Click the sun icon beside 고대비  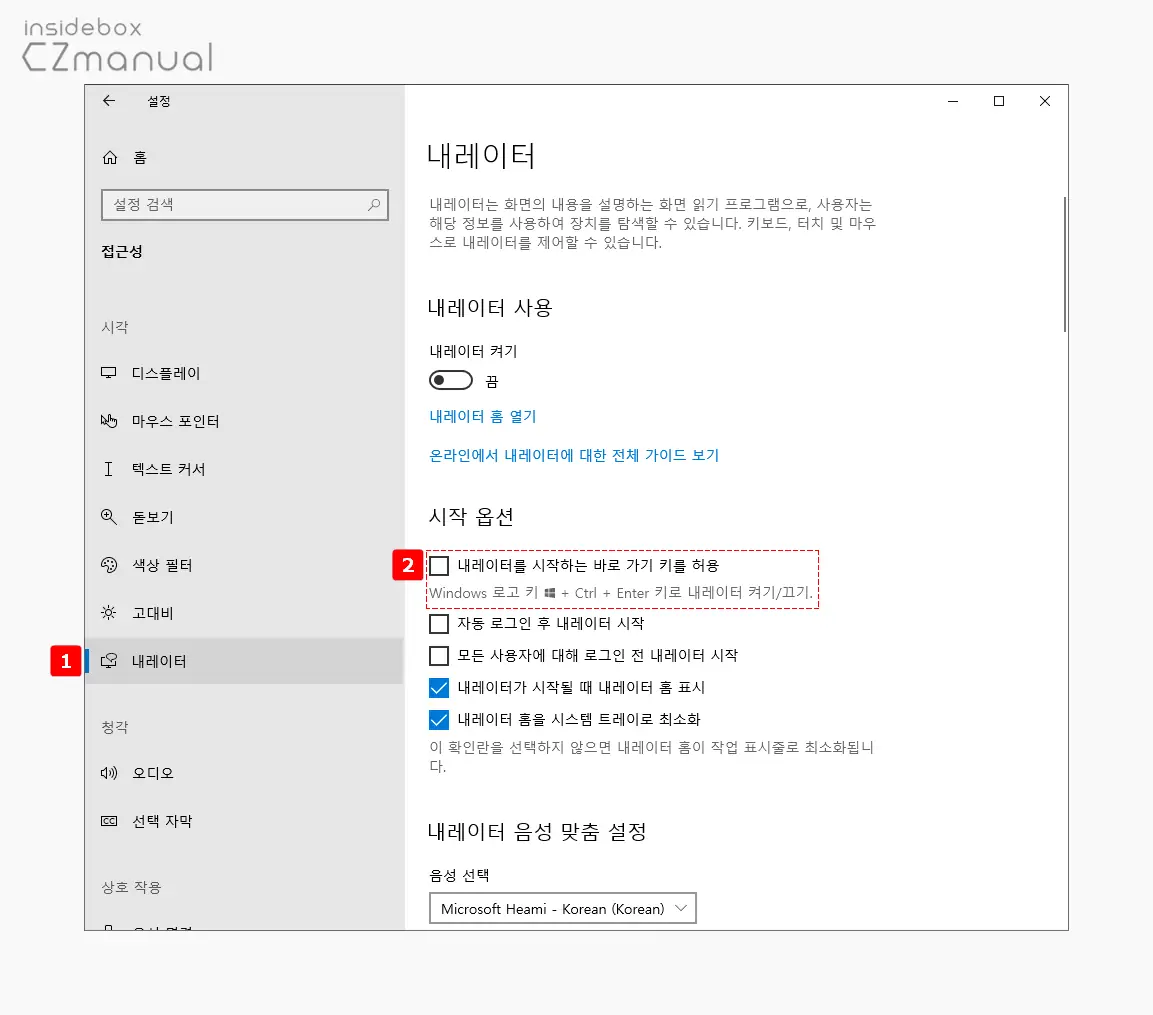click(x=109, y=613)
